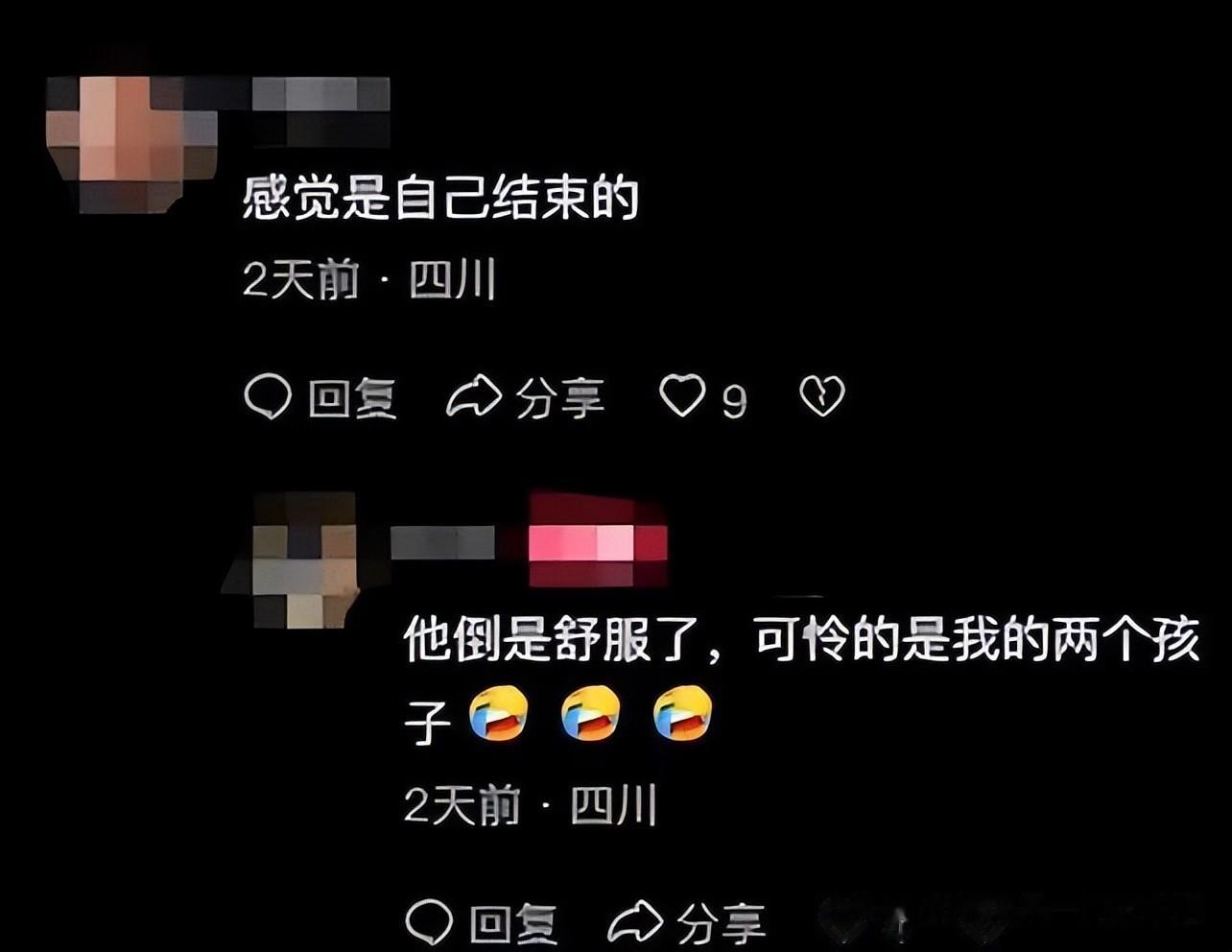This screenshot has width=1232, height=952.
Task: Open the first commenter's pixelated avatar
Action: pyautogui.click(x=131, y=145)
